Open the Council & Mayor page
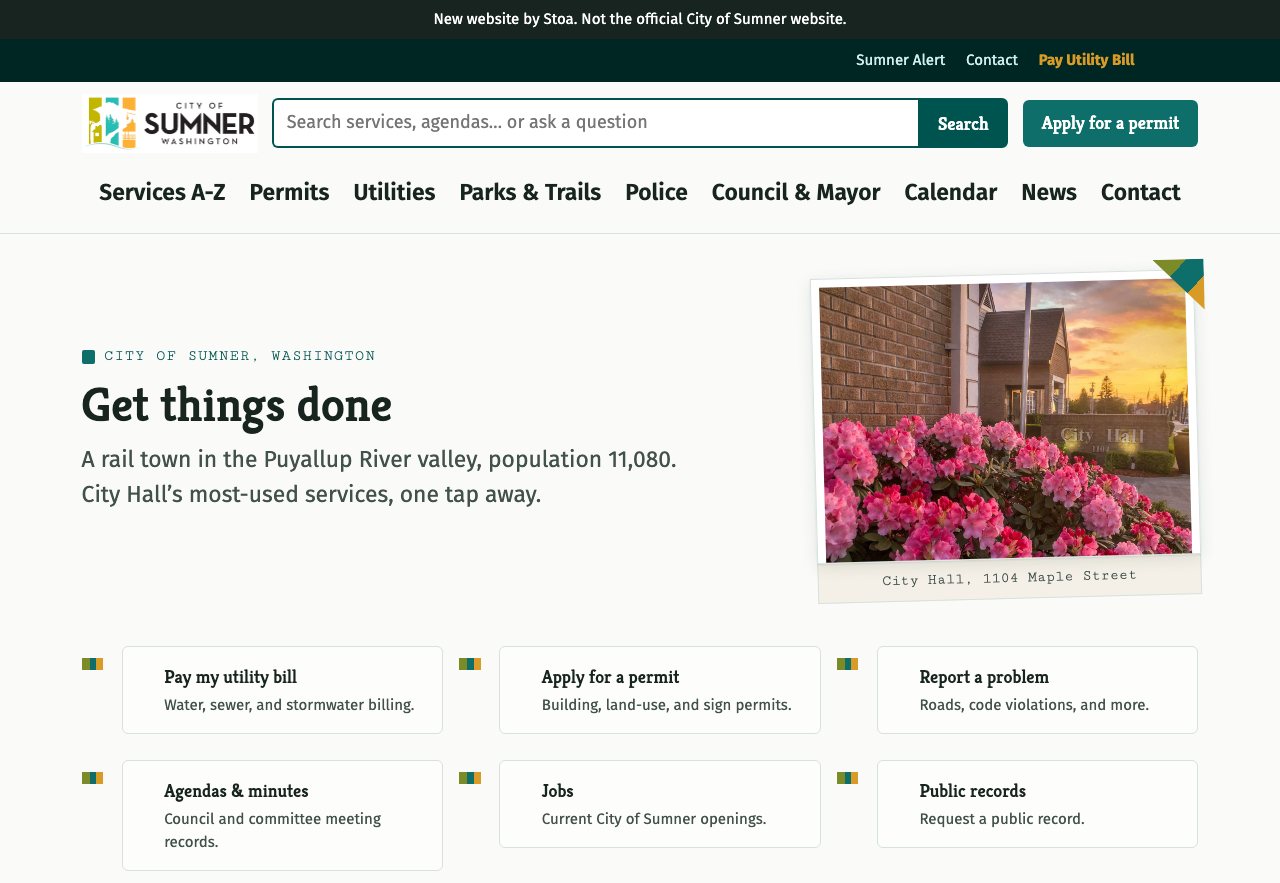The width and height of the screenshot is (1280, 883). click(x=796, y=192)
